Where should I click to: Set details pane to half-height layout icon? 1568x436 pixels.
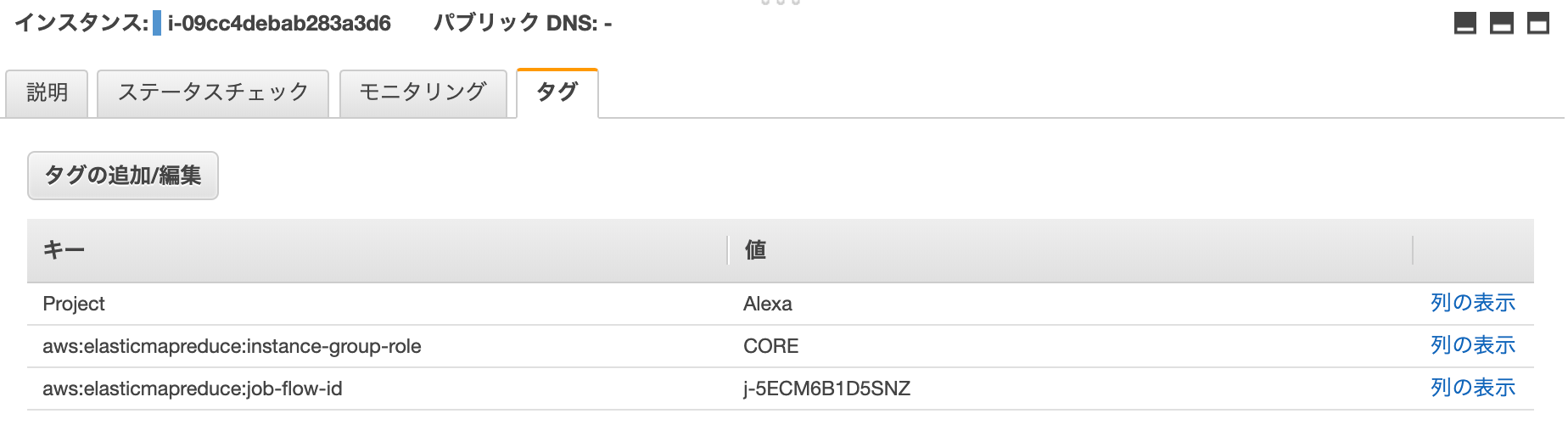point(1502,24)
